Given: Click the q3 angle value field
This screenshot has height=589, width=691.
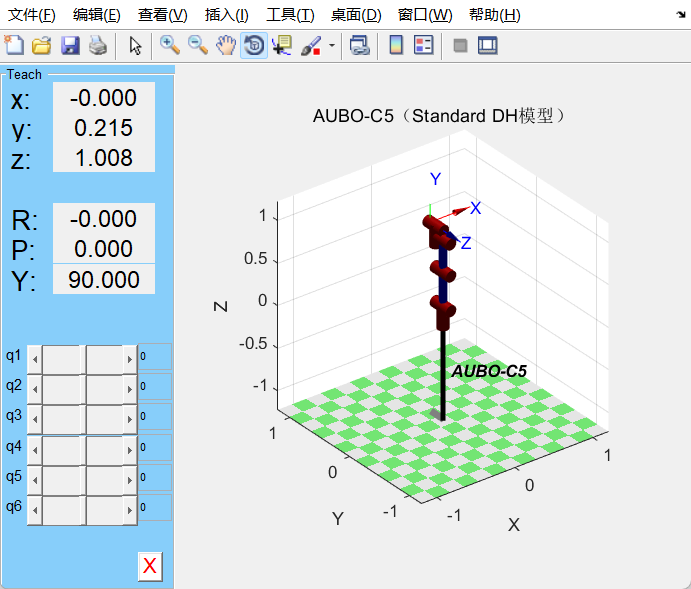Looking at the screenshot, I should tap(155, 416).
